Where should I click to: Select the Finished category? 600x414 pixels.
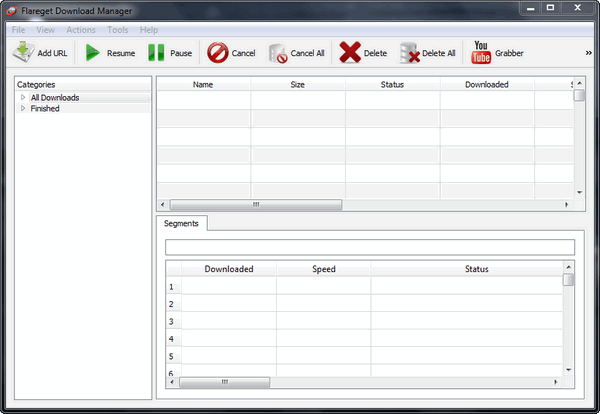click(x=45, y=109)
